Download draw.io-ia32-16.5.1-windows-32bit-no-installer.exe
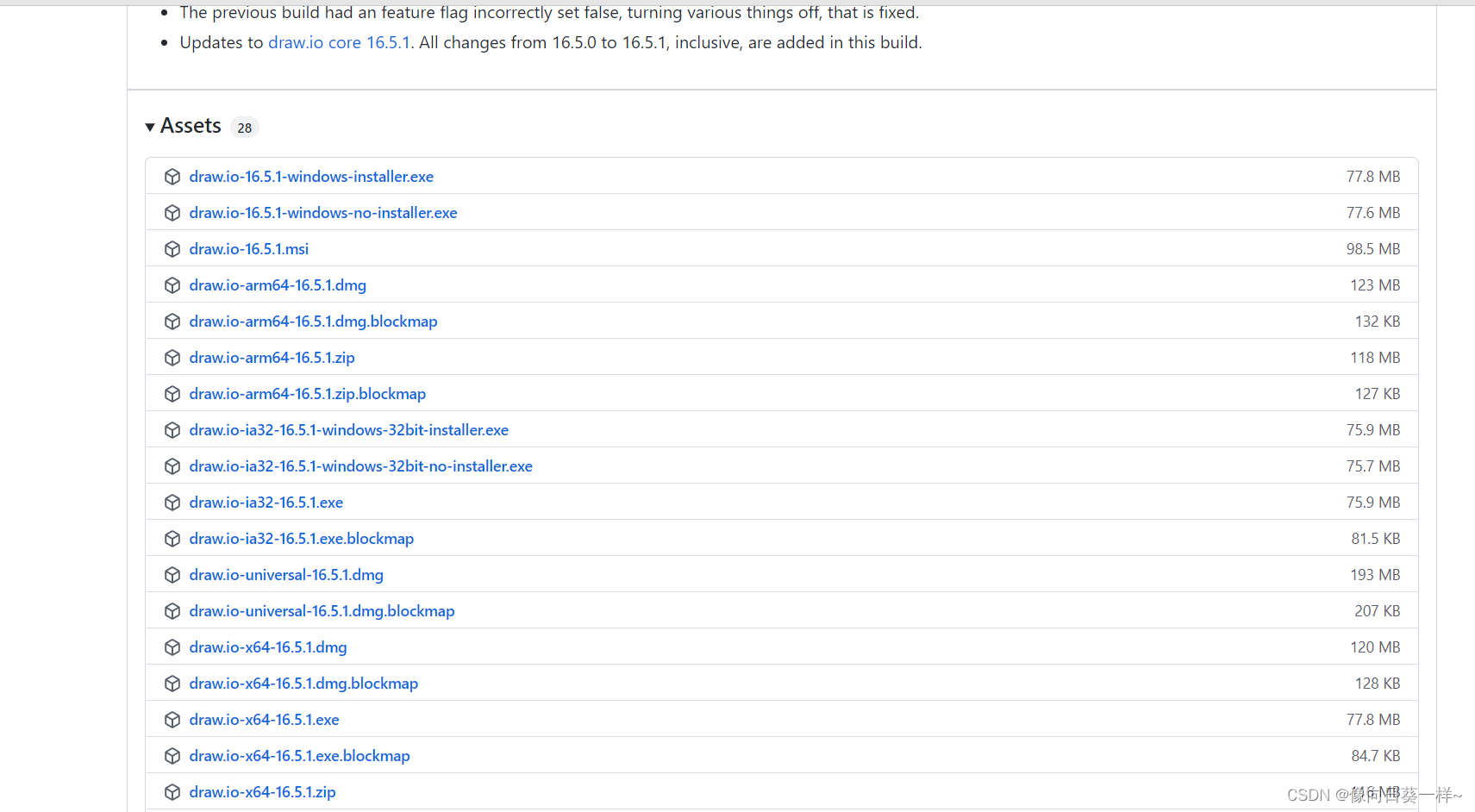Screen dimensions: 1475x812 361,466
